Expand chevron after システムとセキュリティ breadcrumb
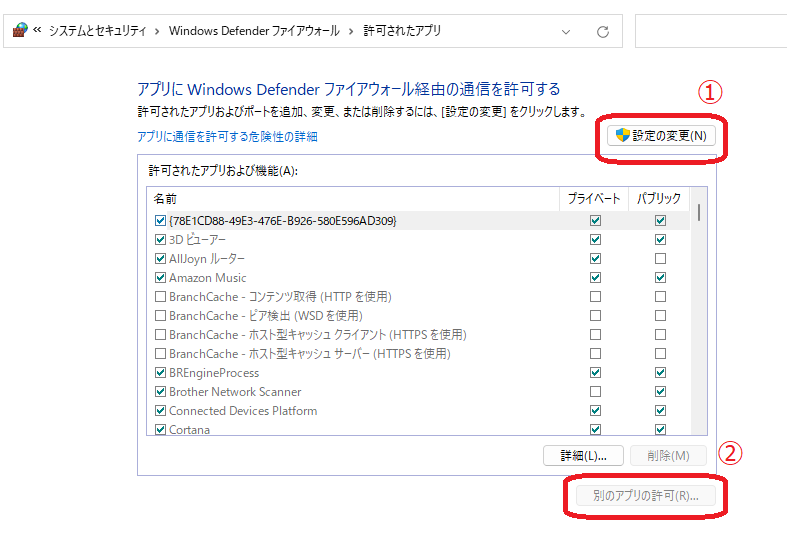Viewport: 787px width, 557px height. (x=157, y=31)
